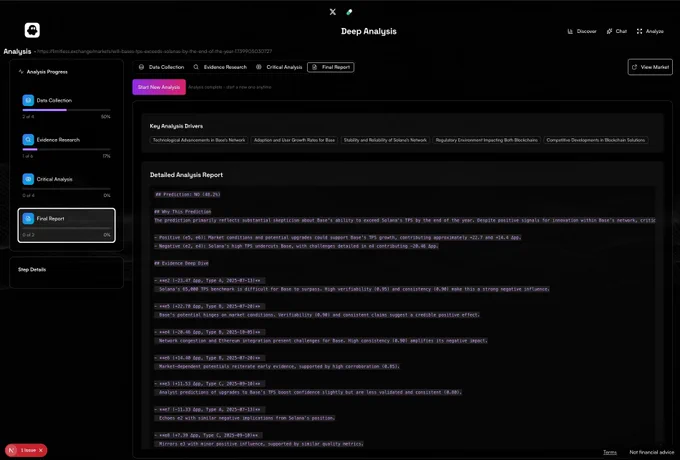Image resolution: width=680 pixels, height=460 pixels.
Task: Click the Solana's 65,000 TPS benchmark sentence
Action: tap(353, 289)
